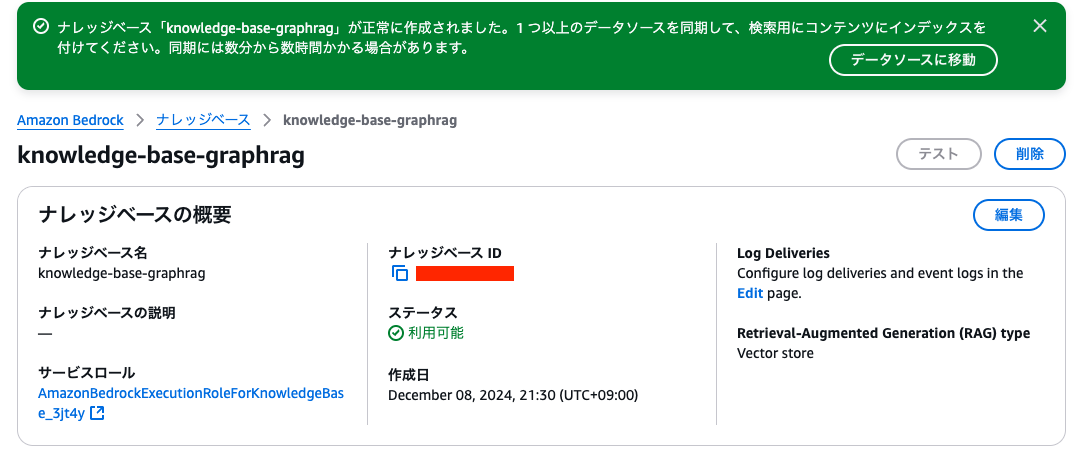Click the success checkmark icon in banner
This screenshot has width=1078, height=462.
40,27
